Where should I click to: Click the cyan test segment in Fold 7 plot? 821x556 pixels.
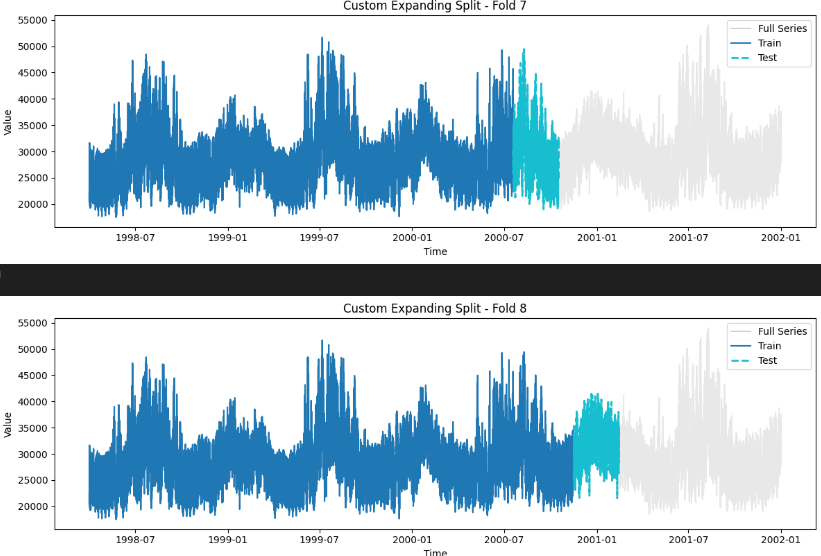535,150
